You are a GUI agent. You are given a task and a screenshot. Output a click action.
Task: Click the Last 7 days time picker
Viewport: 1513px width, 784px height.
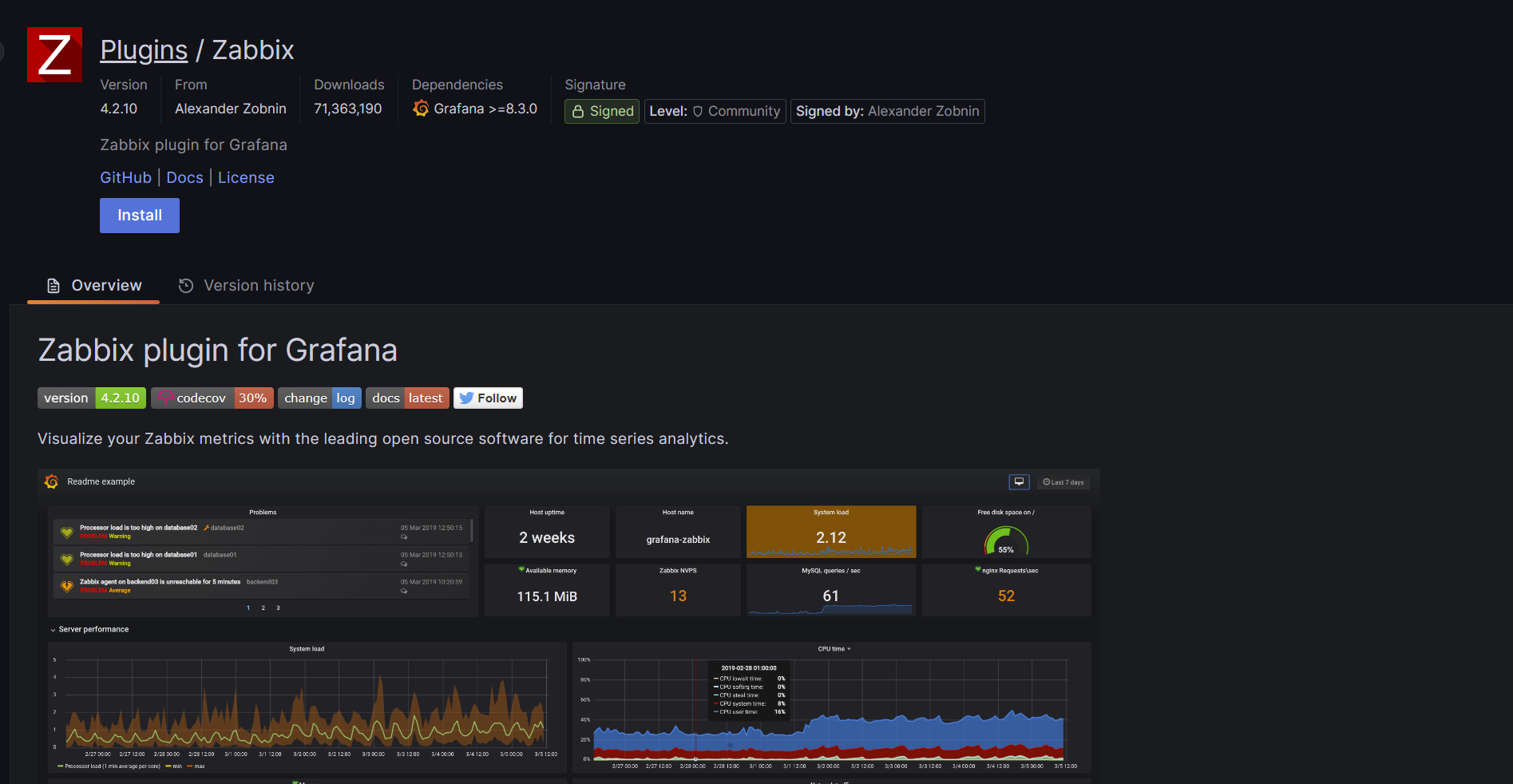tap(1063, 481)
